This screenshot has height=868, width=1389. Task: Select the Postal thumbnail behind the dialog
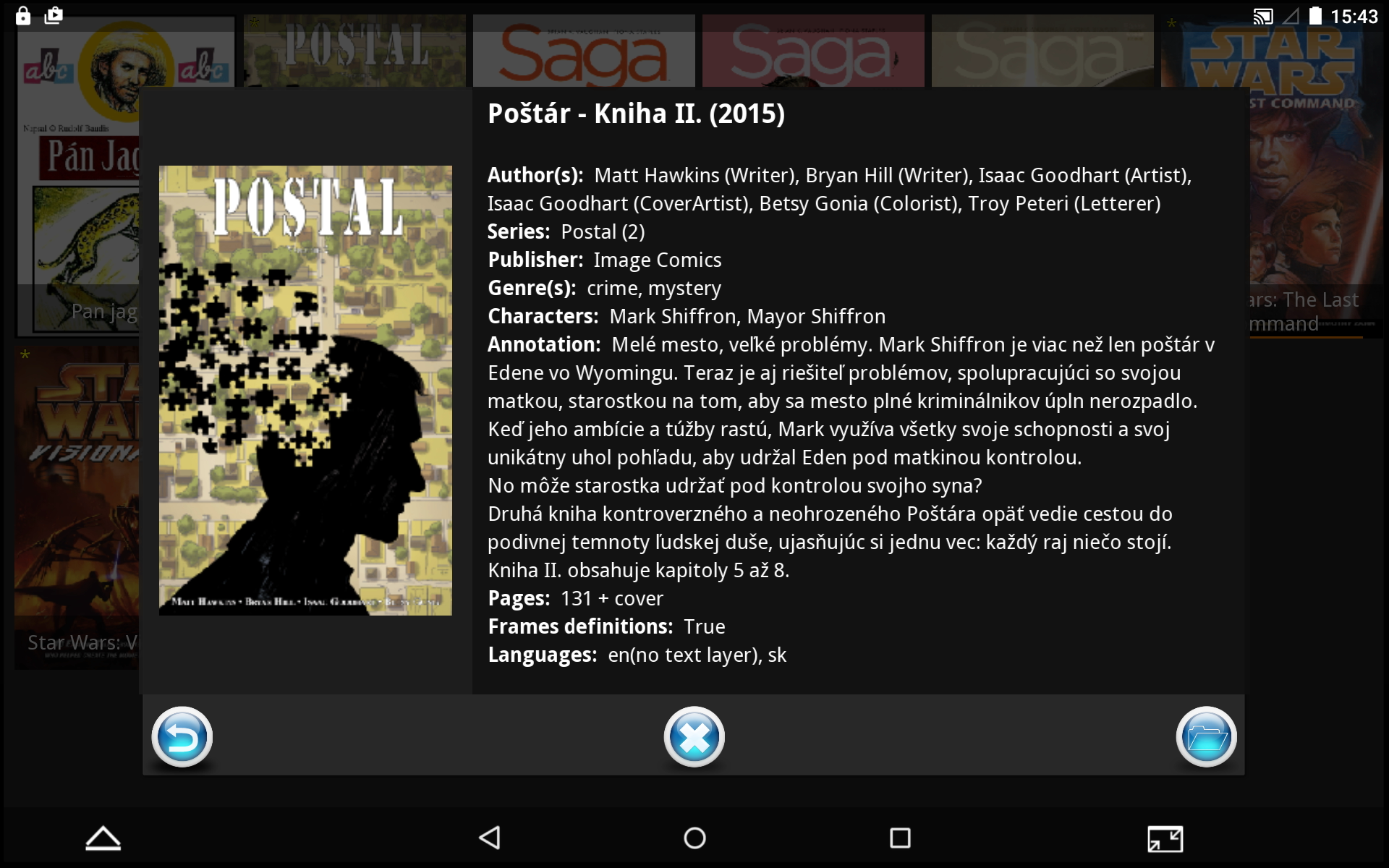click(x=354, y=51)
